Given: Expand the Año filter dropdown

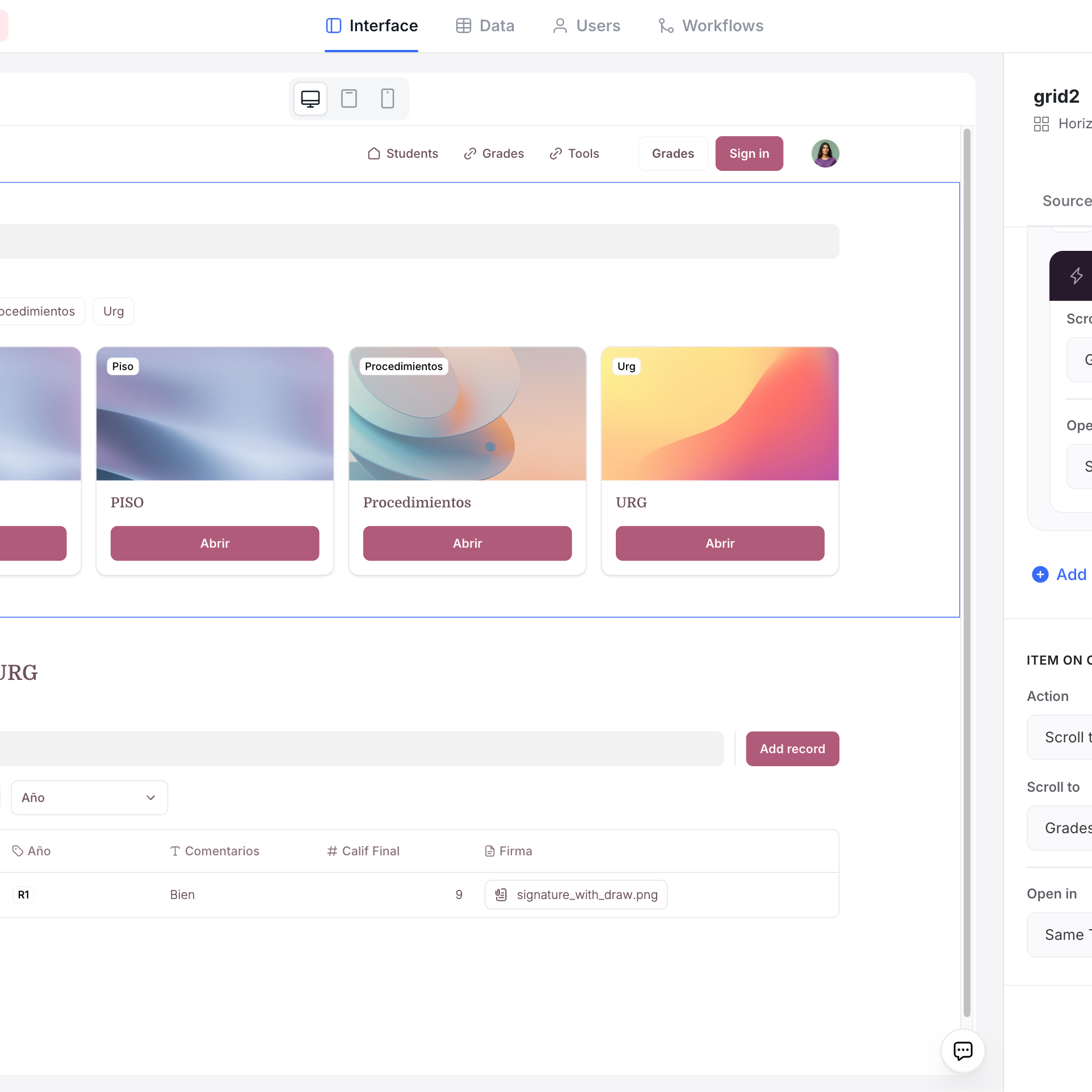Looking at the screenshot, I should (x=89, y=797).
